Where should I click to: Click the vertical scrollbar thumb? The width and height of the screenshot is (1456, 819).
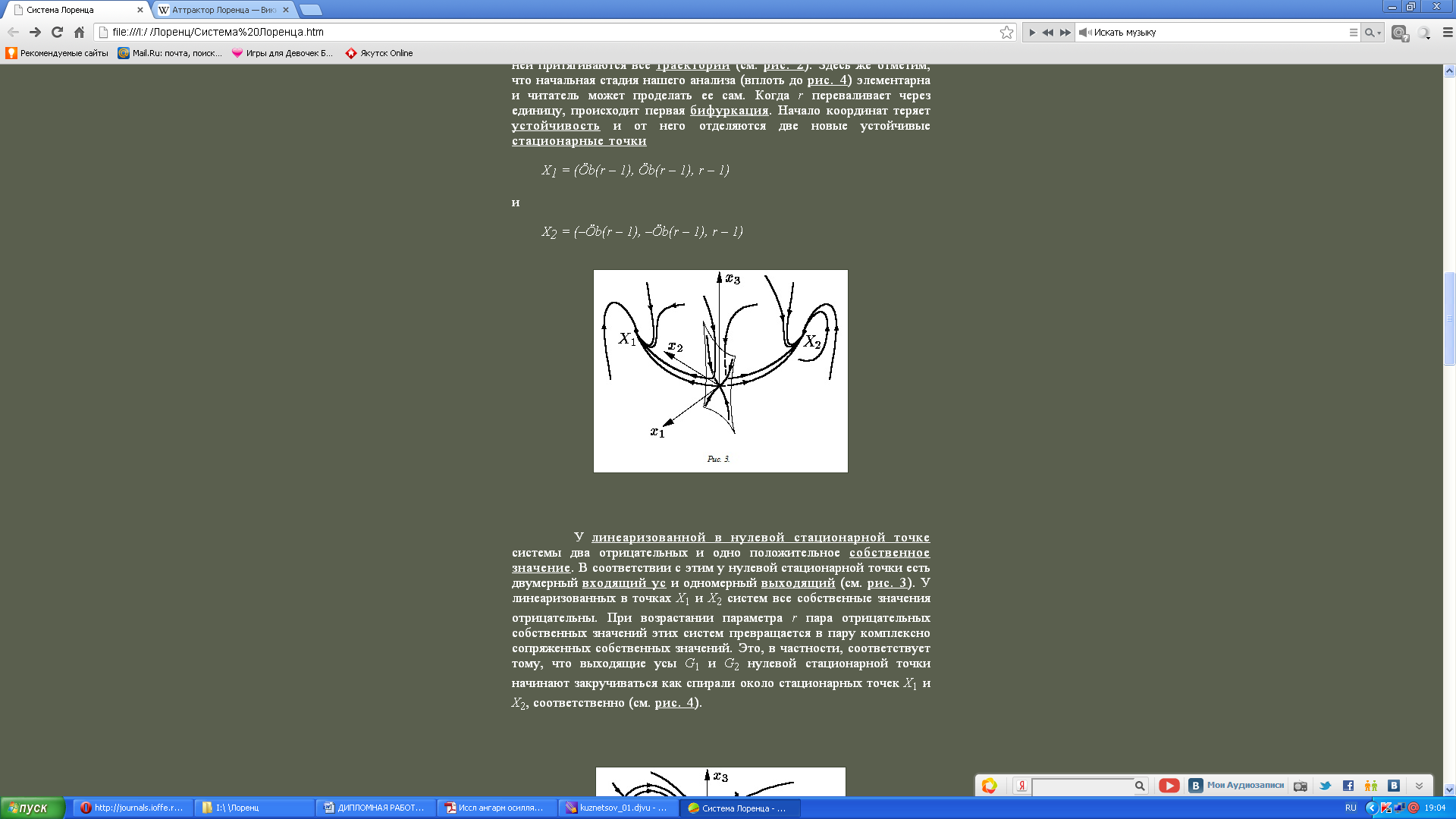[1449, 318]
